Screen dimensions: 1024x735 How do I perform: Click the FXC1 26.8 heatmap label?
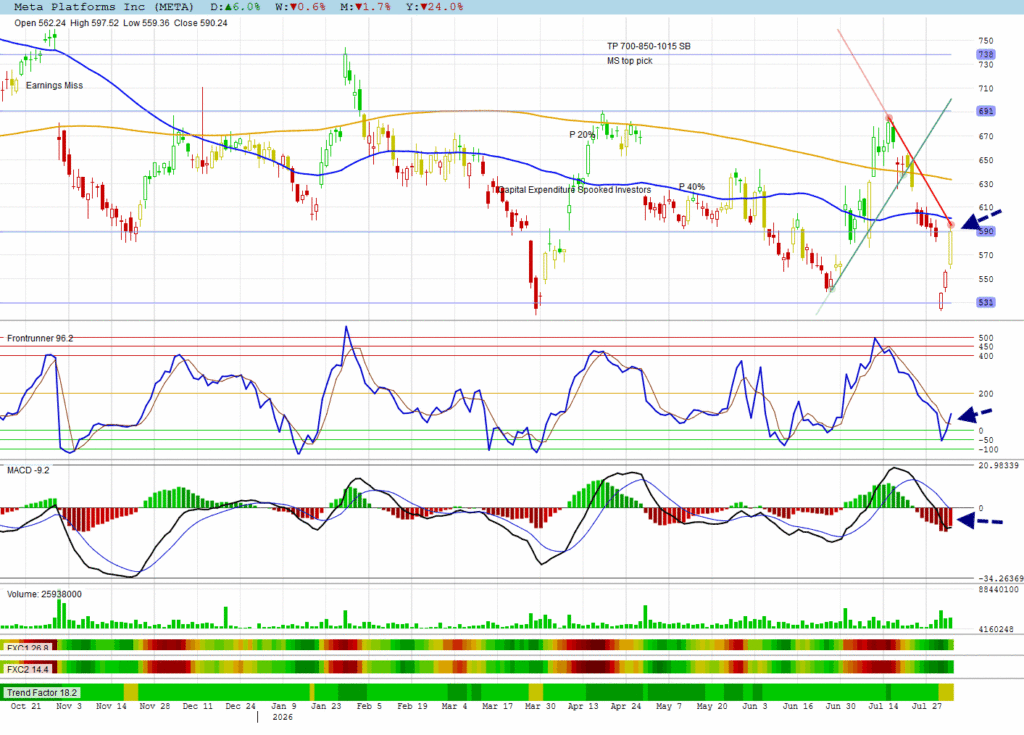27,648
